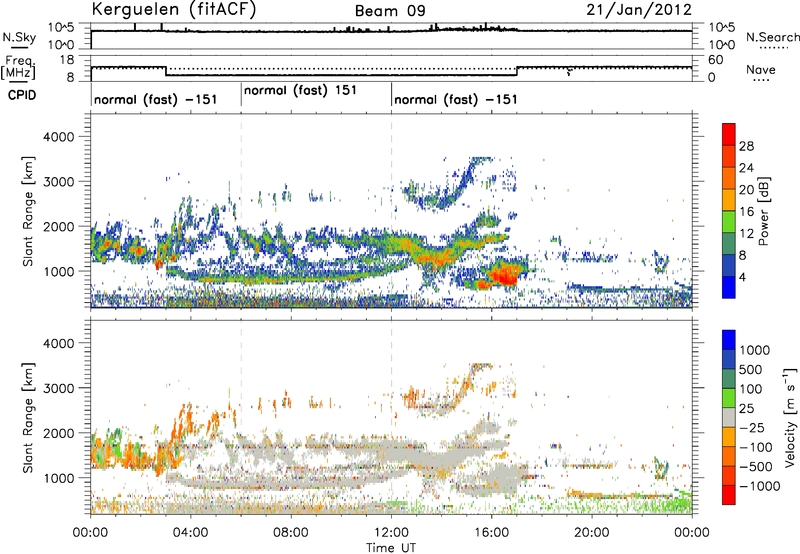Click the '28' tick on the power scale
The image size is (800, 554).
pos(746,146)
